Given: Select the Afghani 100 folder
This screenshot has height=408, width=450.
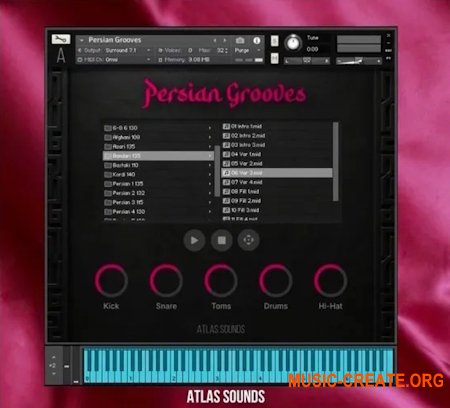Looking at the screenshot, I should tap(158, 137).
